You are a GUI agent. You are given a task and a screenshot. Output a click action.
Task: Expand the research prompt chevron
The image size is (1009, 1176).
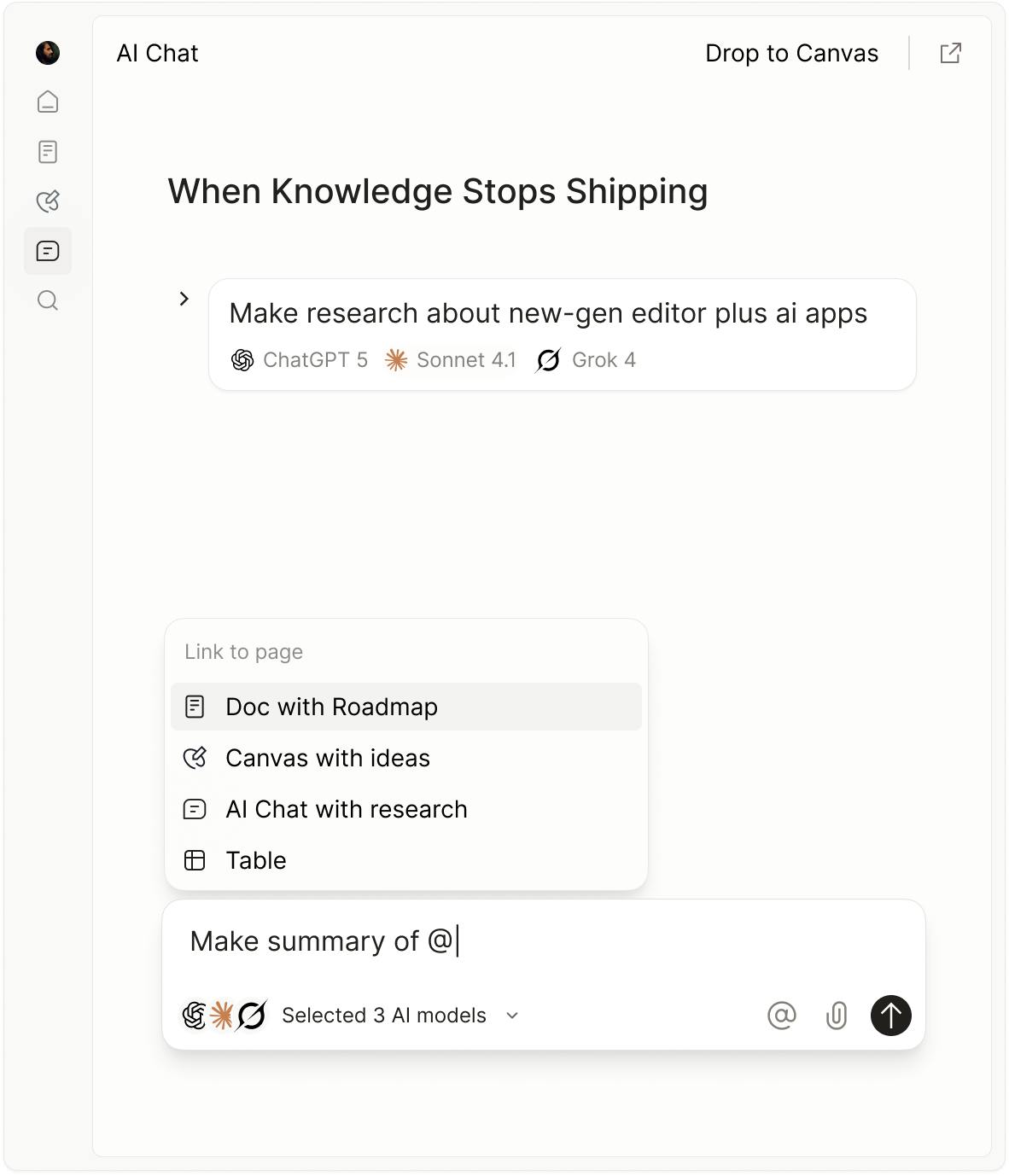pos(184,299)
